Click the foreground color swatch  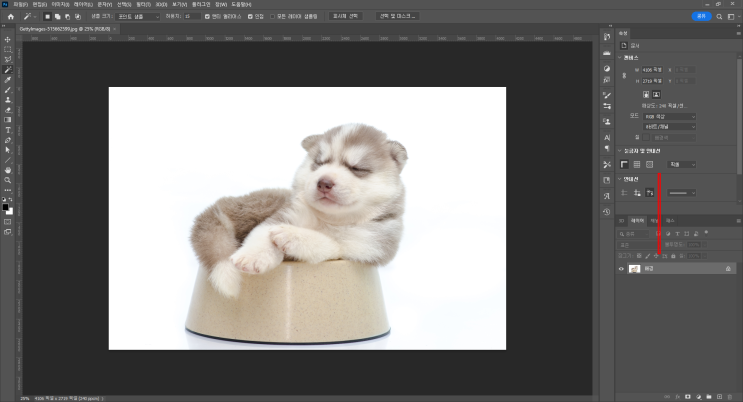tap(6, 207)
